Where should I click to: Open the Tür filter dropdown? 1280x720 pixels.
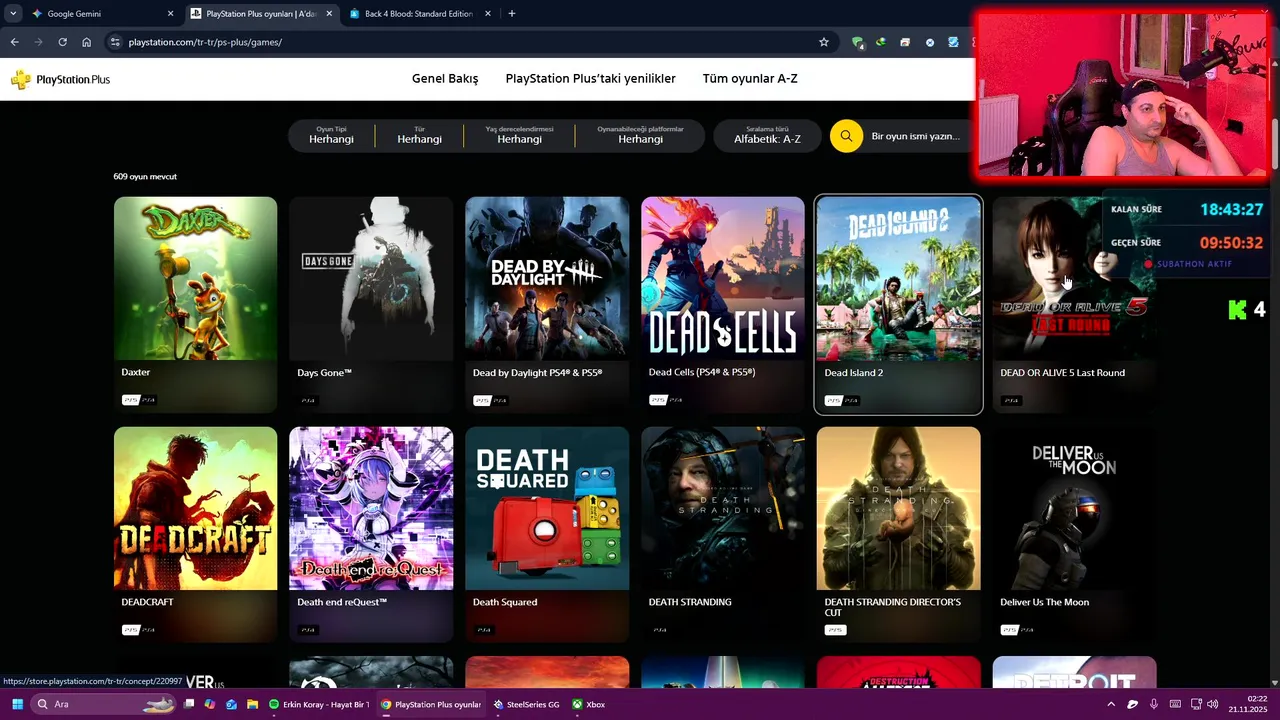coord(419,136)
